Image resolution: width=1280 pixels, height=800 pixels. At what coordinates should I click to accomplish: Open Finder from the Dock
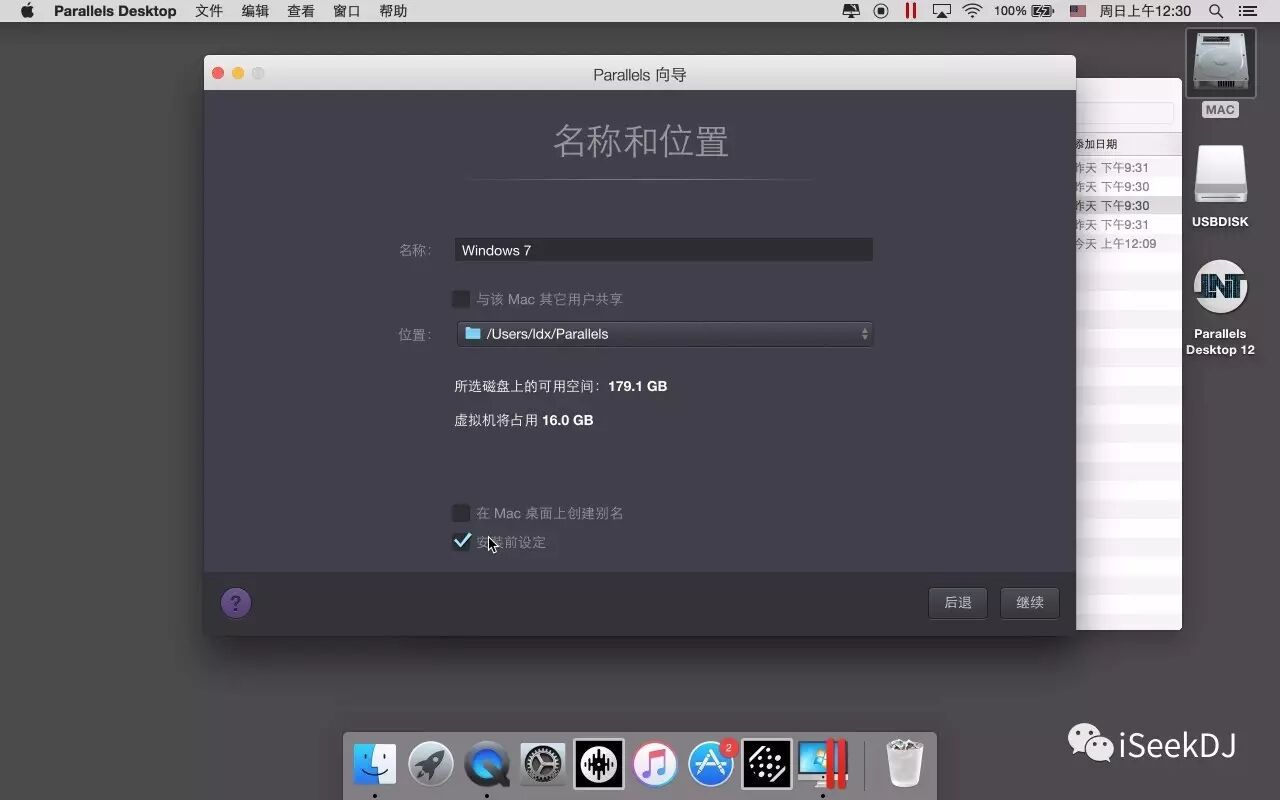point(375,765)
